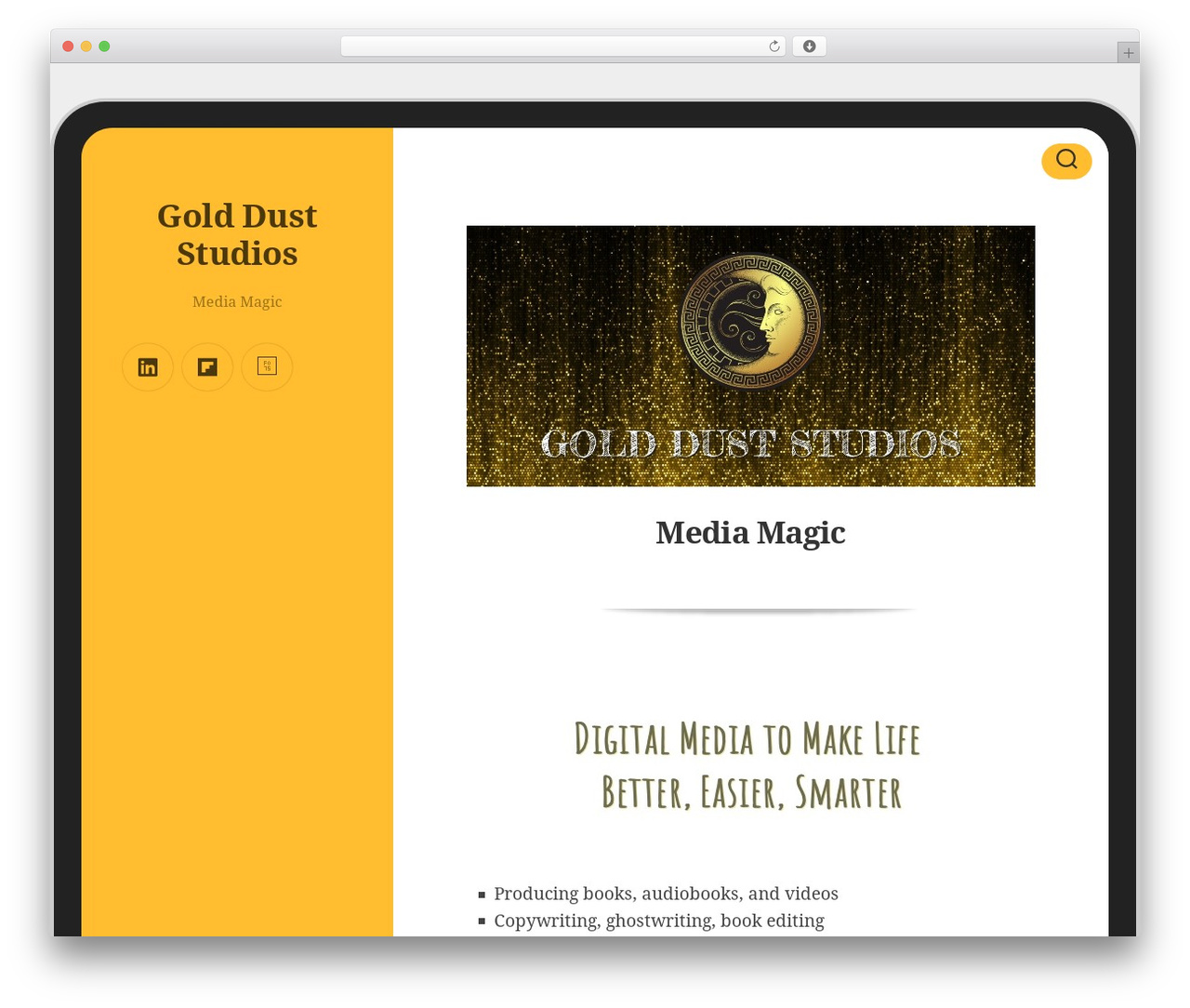Reload the page with the refresh icon
Screen dimensions: 1190x1008
click(774, 46)
